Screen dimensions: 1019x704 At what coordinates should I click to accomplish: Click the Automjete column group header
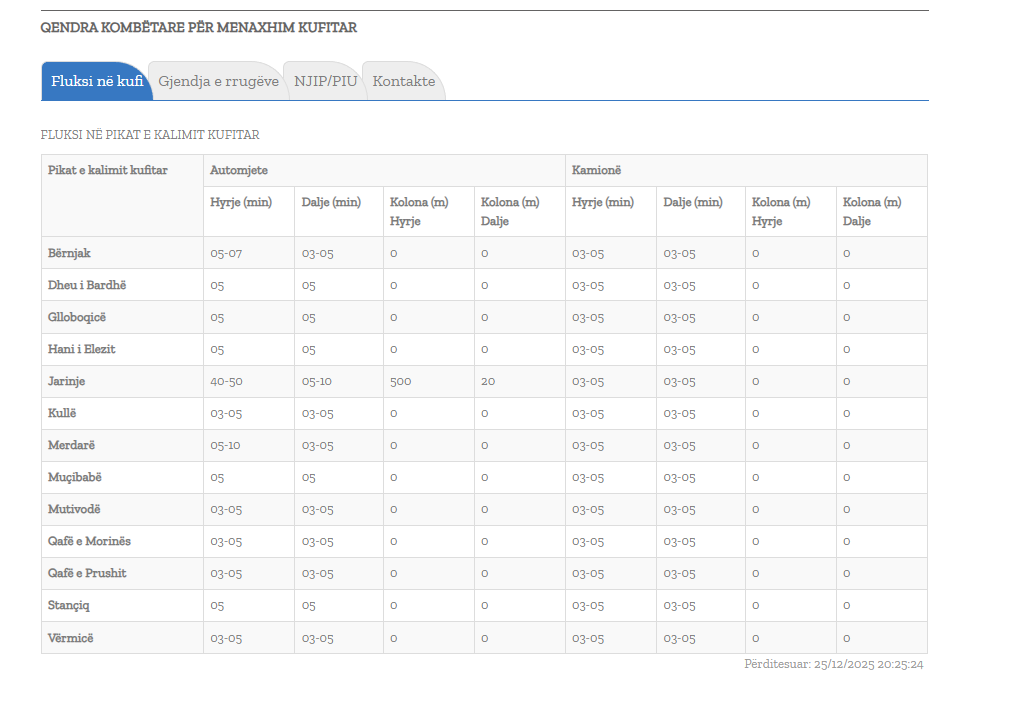click(239, 170)
